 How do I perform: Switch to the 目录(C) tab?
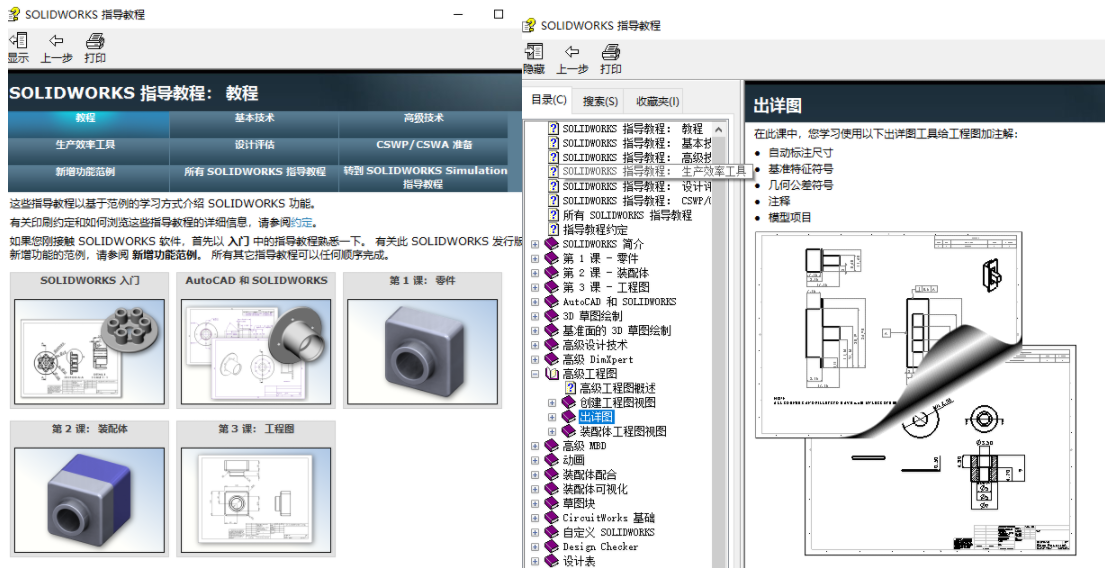click(548, 100)
